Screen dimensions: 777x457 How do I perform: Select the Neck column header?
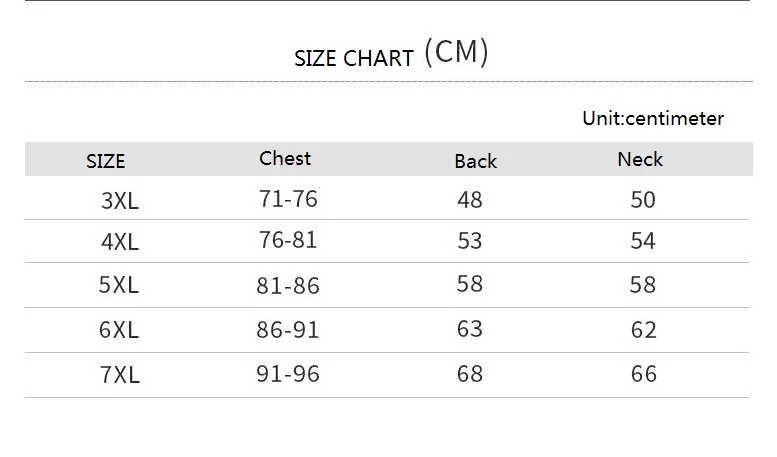[x=640, y=159]
